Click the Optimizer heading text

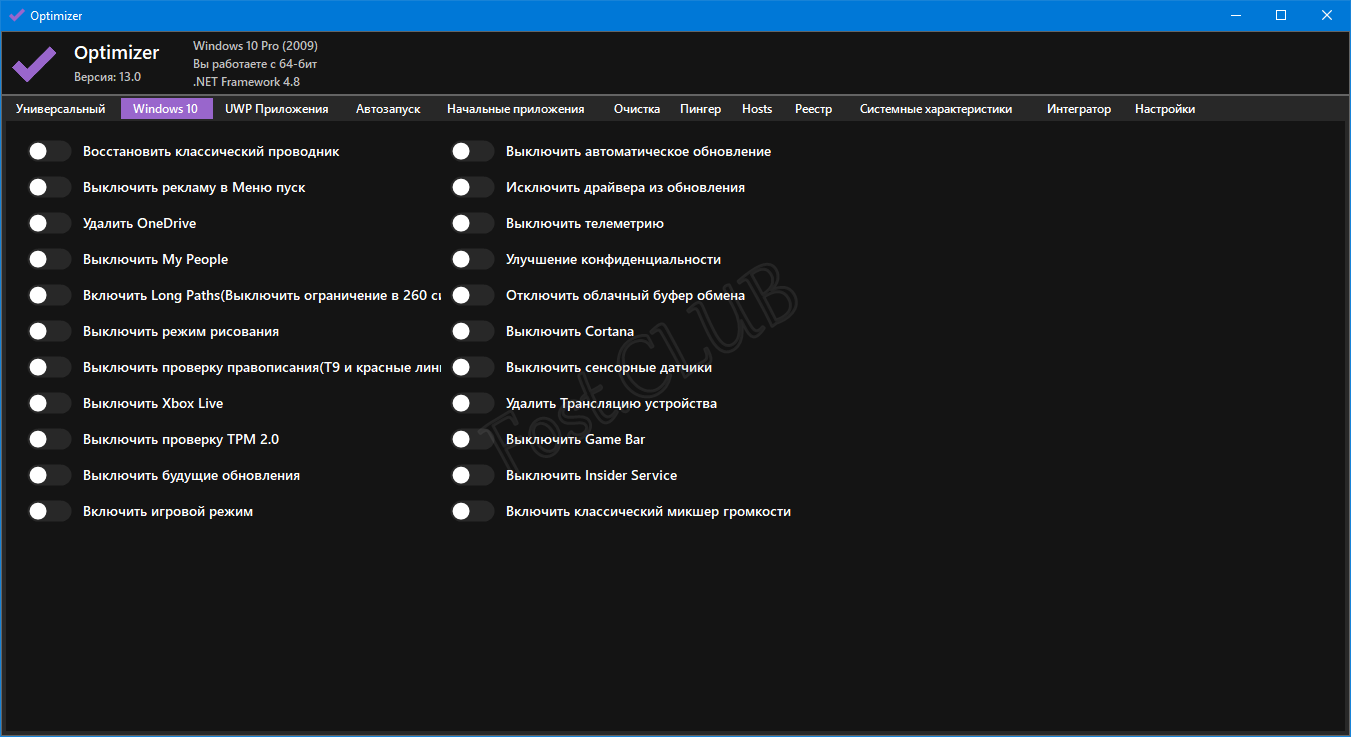pos(116,53)
